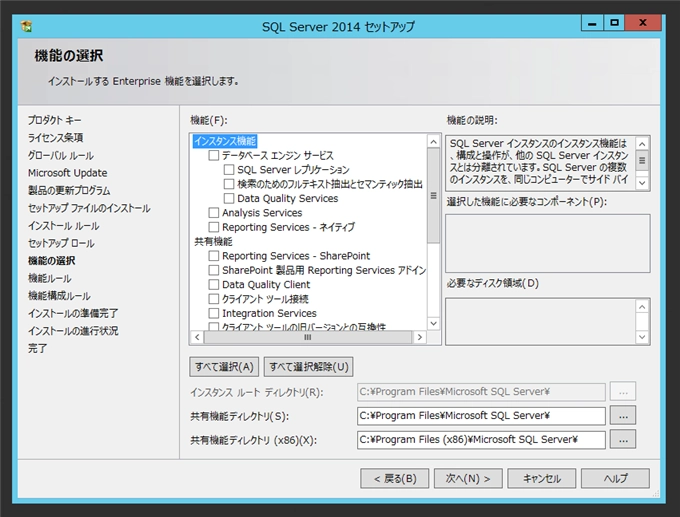Click 機能構成ルール step in sidebar
Screen dimensions: 680x517
coord(59,296)
